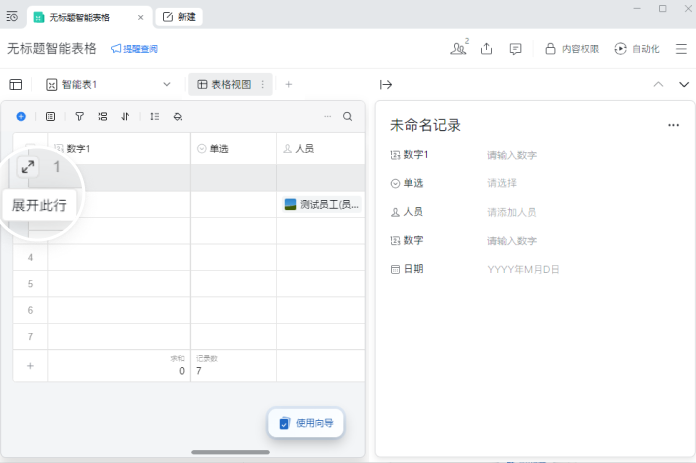Open record panel more options dots
The image size is (696, 463).
click(673, 125)
